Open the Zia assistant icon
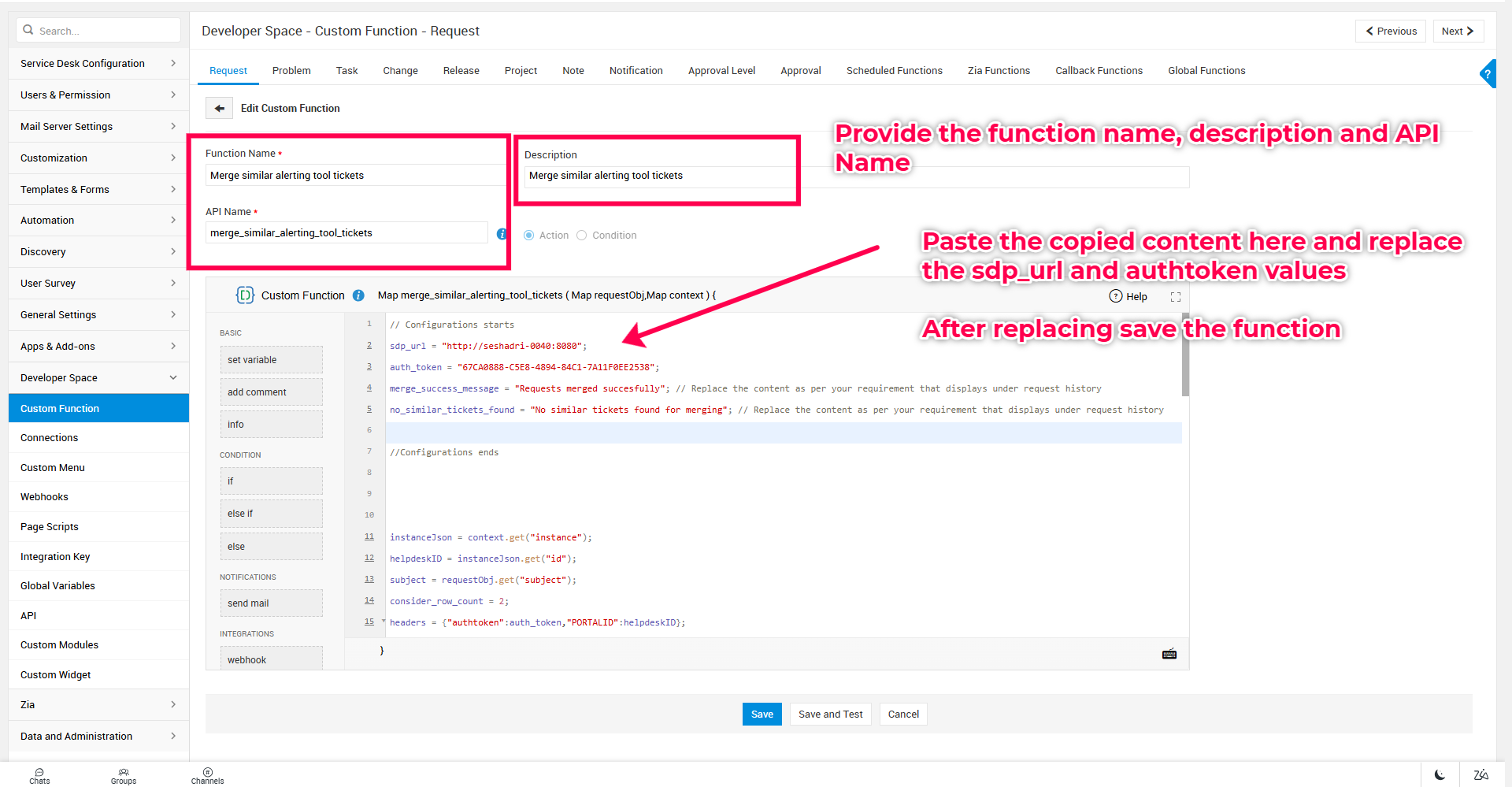1512x787 pixels. [1480, 774]
